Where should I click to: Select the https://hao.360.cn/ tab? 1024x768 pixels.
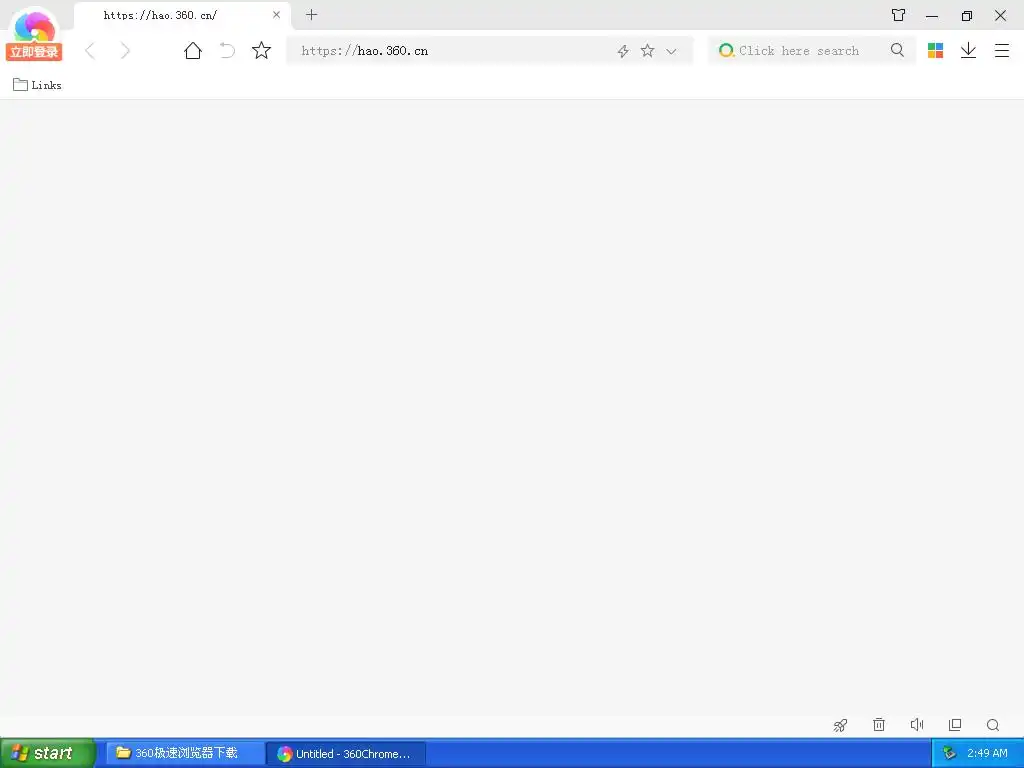coord(182,16)
